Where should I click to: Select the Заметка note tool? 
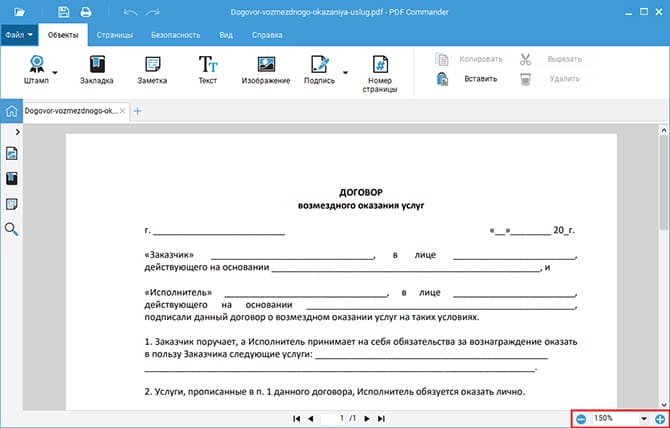pos(151,66)
